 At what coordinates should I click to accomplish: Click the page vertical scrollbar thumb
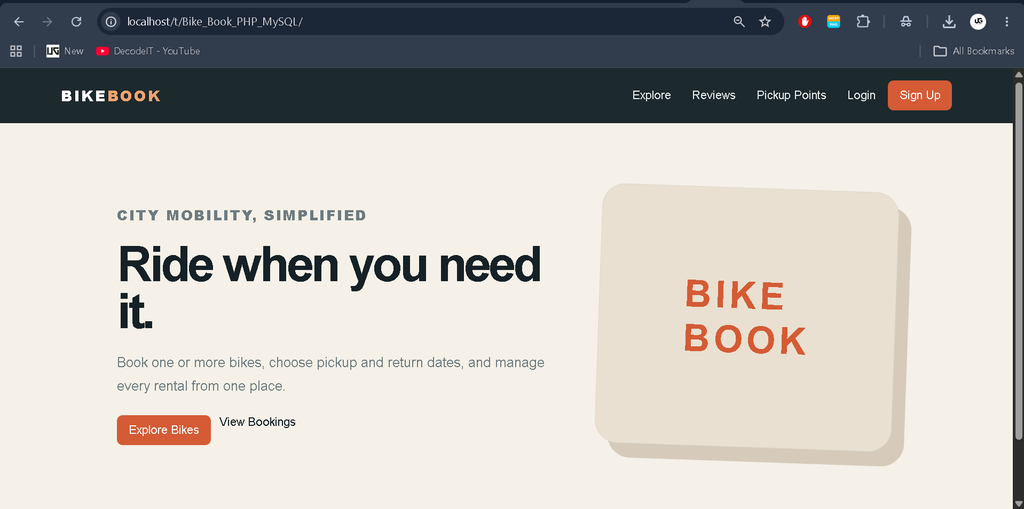point(1018,260)
